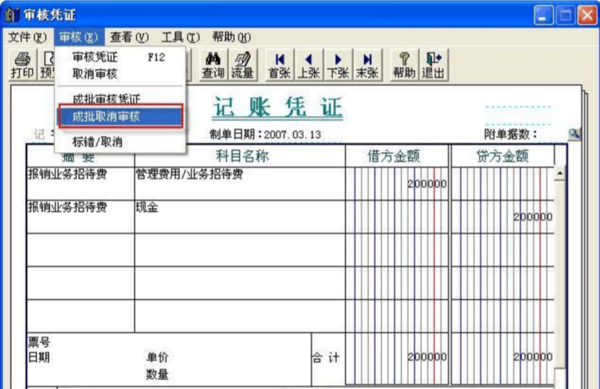The image size is (600, 389).
Task: Open the 查看(V) menu
Action: pyautogui.click(x=129, y=37)
